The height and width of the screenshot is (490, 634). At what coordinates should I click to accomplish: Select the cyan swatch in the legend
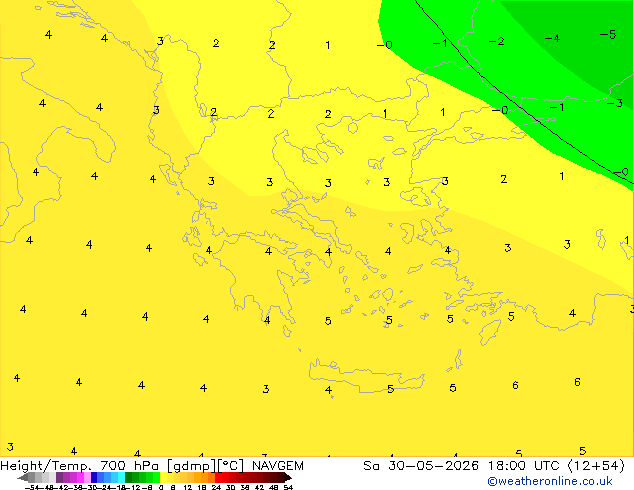tap(121, 477)
